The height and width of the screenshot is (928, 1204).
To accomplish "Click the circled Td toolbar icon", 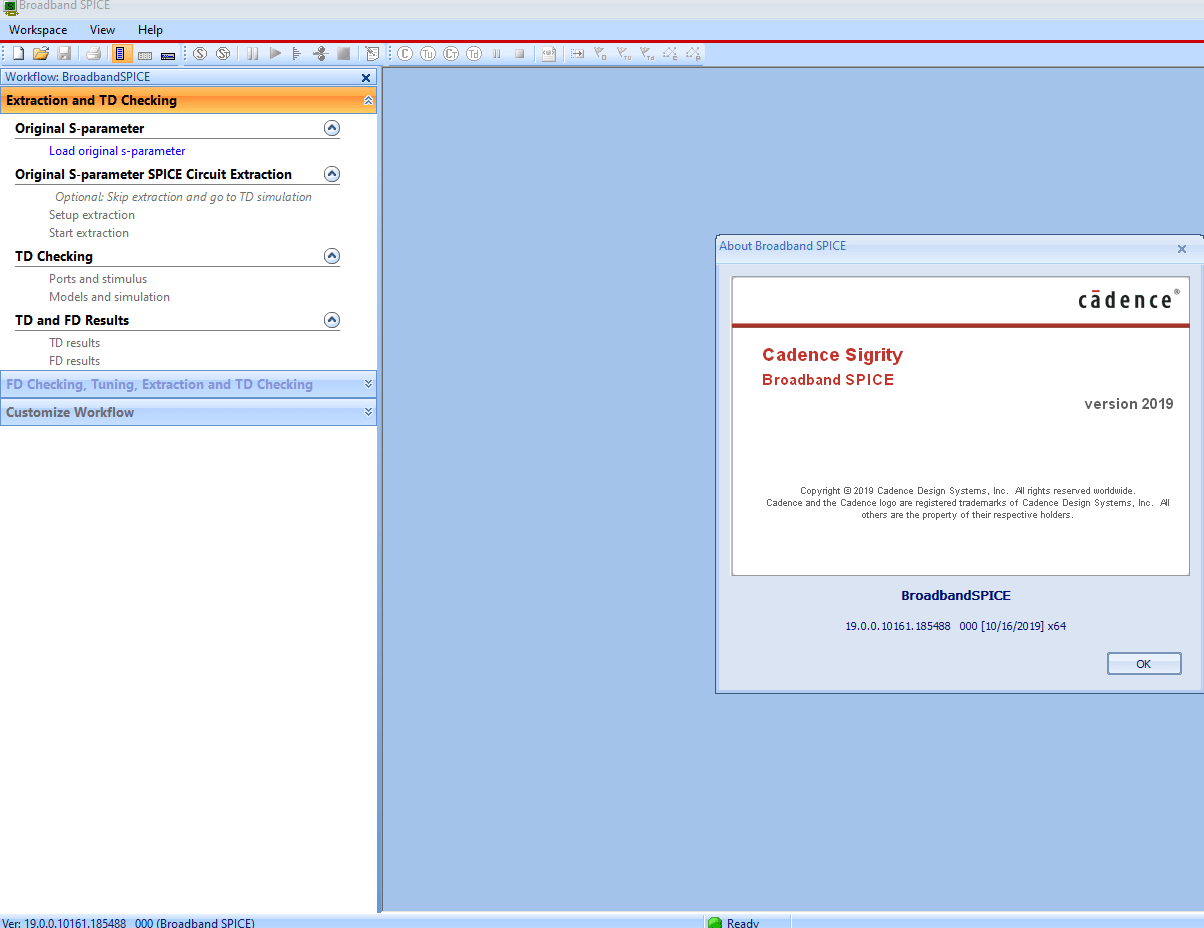I will (x=474, y=53).
